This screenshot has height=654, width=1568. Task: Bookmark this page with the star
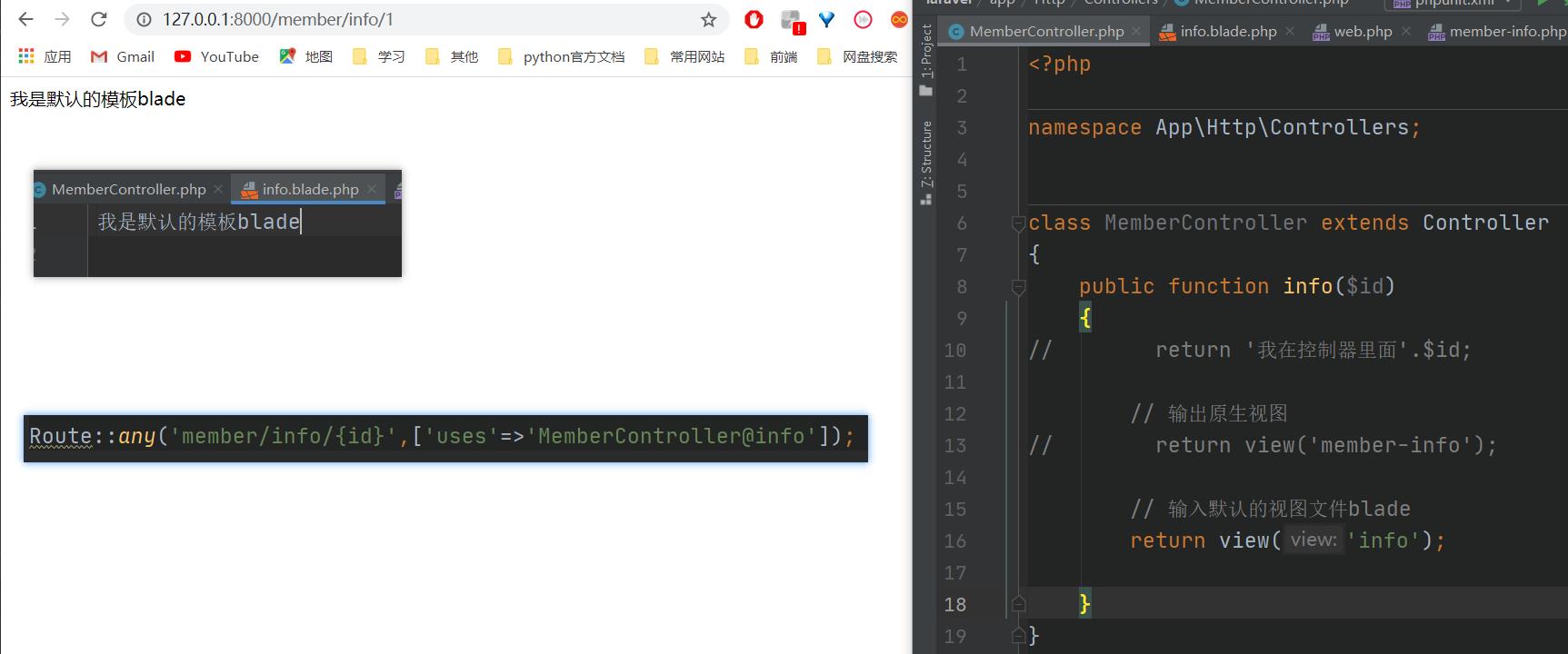(708, 19)
